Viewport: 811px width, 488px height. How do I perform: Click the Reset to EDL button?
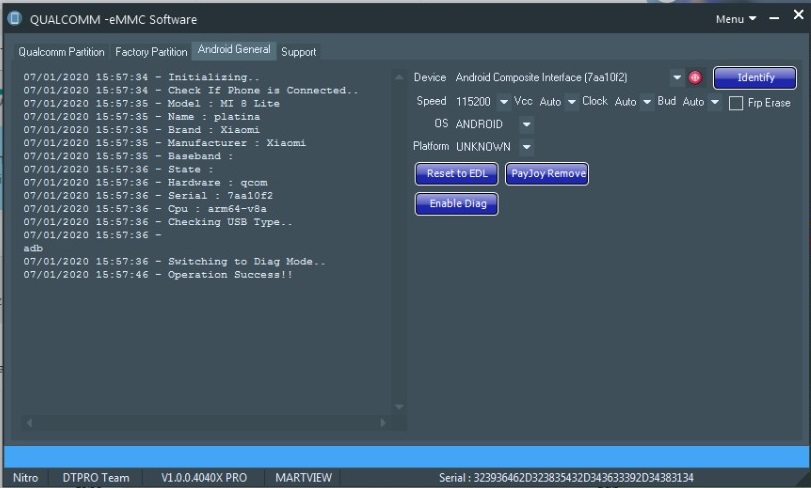click(x=457, y=174)
